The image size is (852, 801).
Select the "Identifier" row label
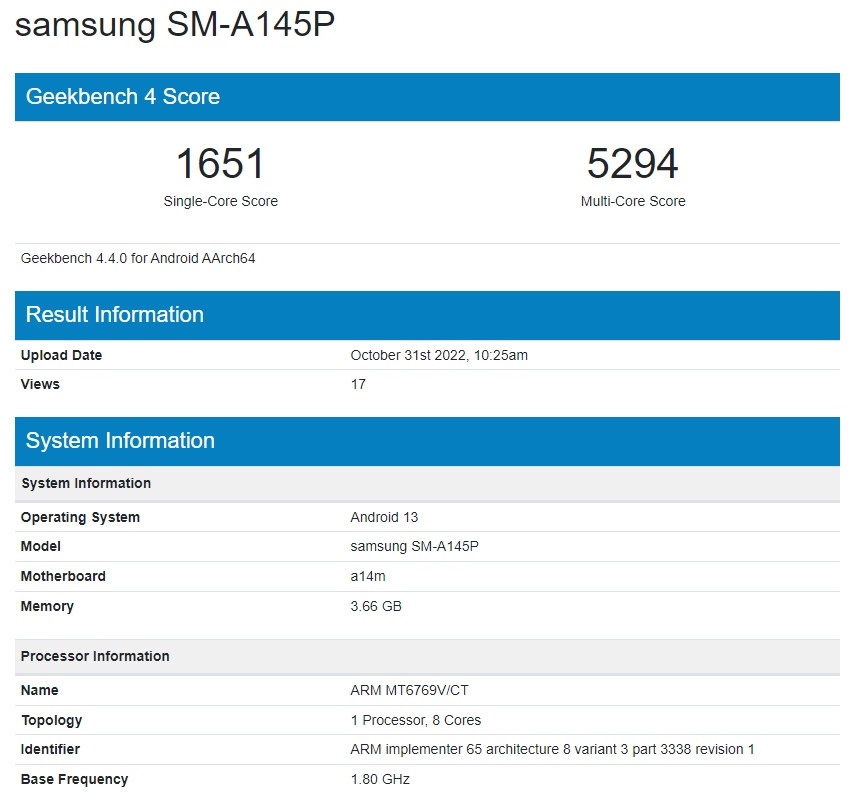[50, 749]
